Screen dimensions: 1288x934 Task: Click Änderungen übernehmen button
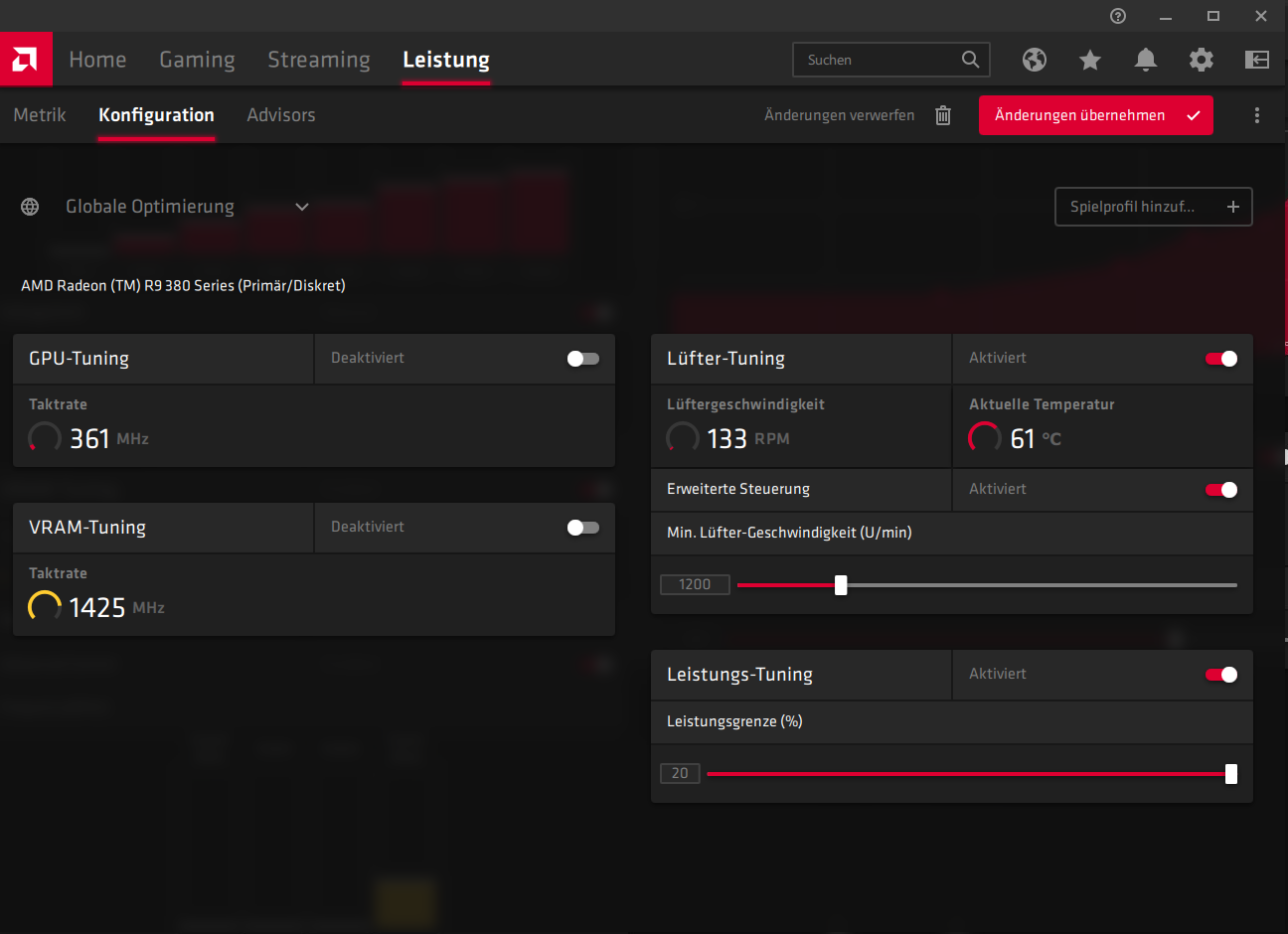click(1096, 115)
